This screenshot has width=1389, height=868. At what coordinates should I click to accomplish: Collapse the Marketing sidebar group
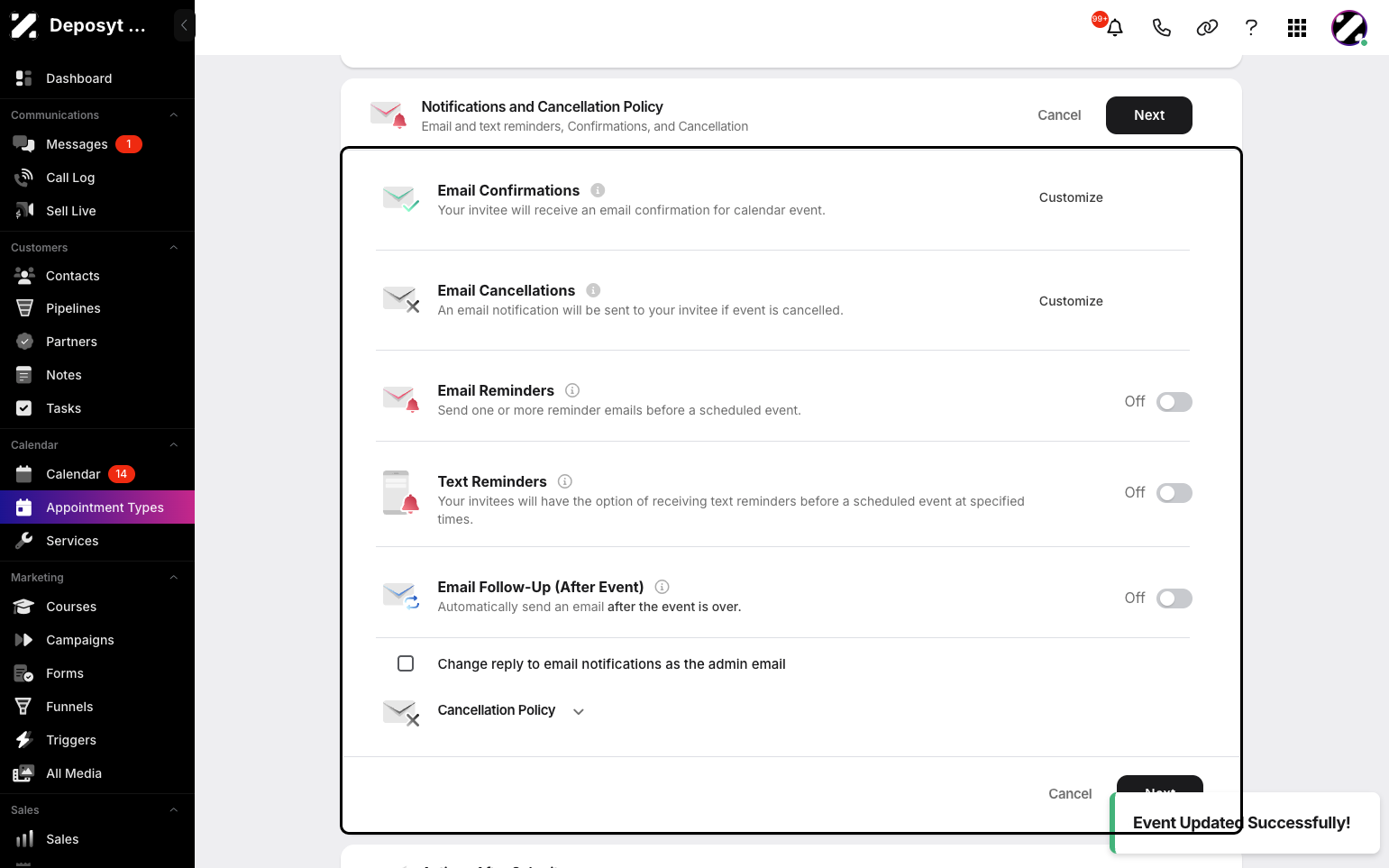click(174, 578)
